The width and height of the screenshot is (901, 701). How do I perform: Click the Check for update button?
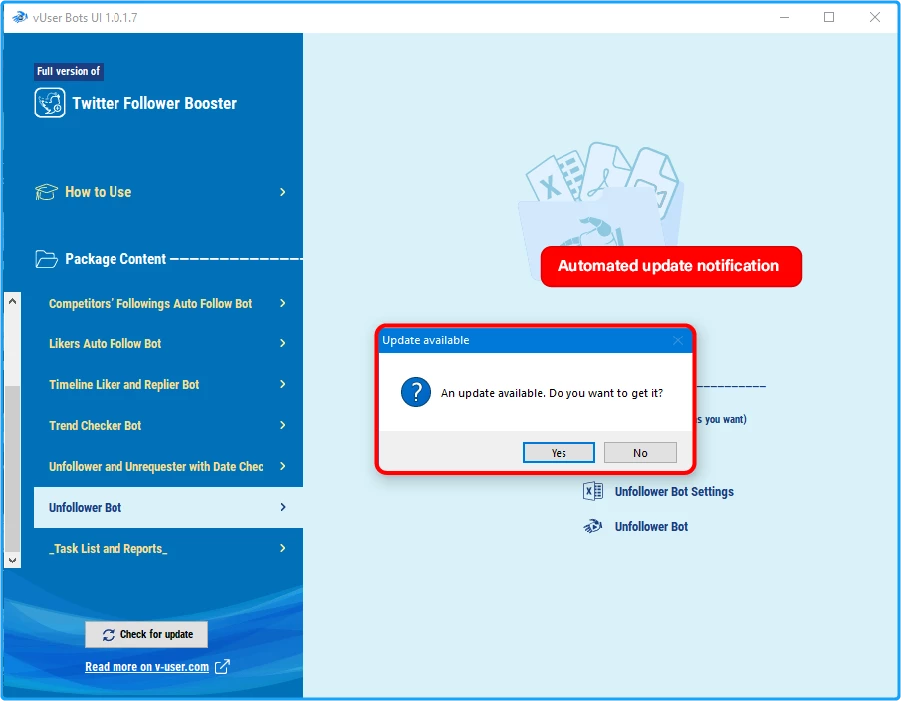pyautogui.click(x=147, y=634)
